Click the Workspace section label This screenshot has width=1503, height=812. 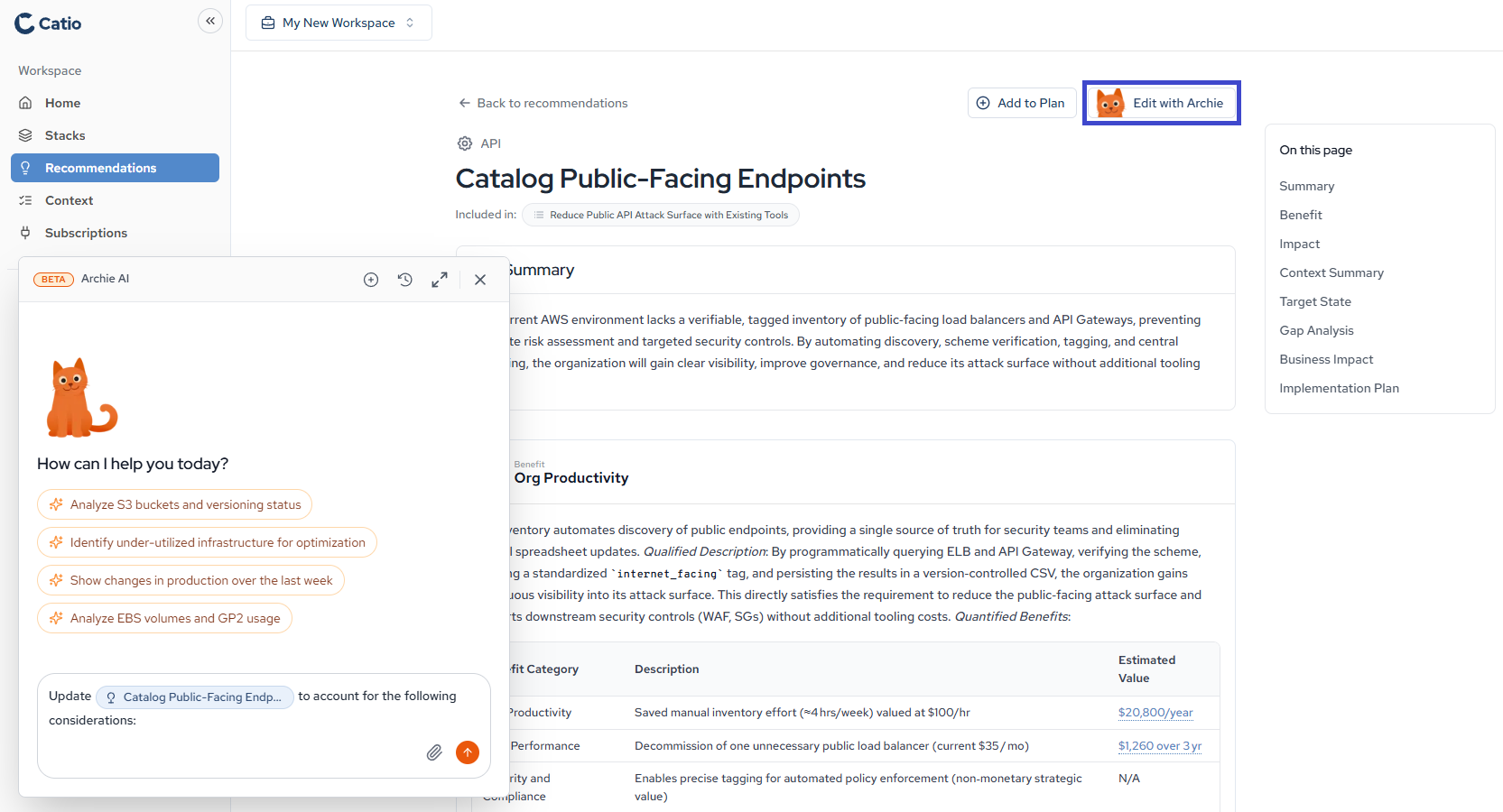click(x=50, y=70)
